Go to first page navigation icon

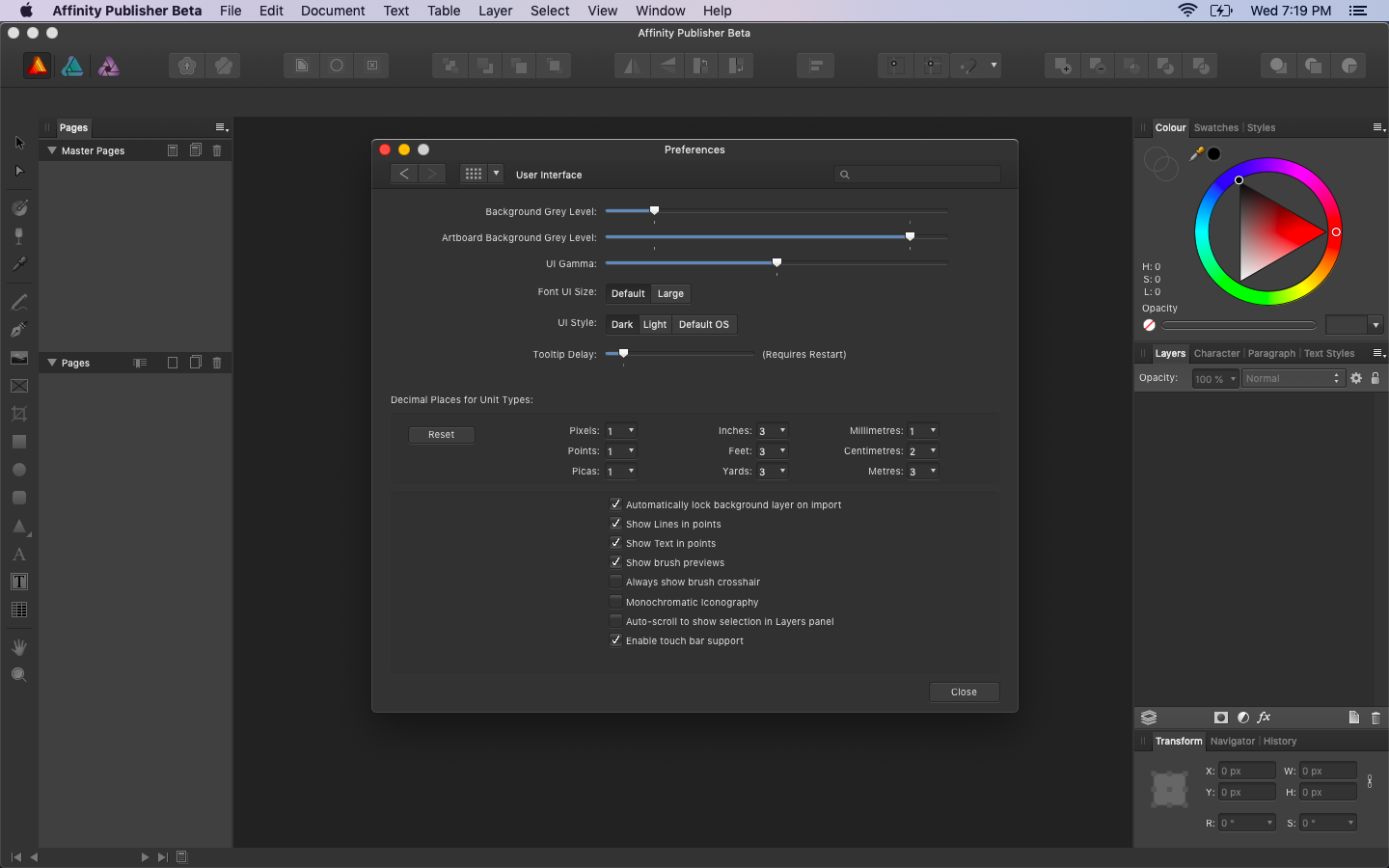(x=15, y=856)
